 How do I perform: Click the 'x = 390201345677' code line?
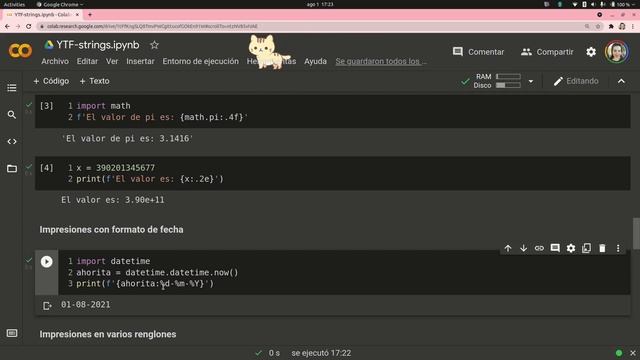point(116,168)
